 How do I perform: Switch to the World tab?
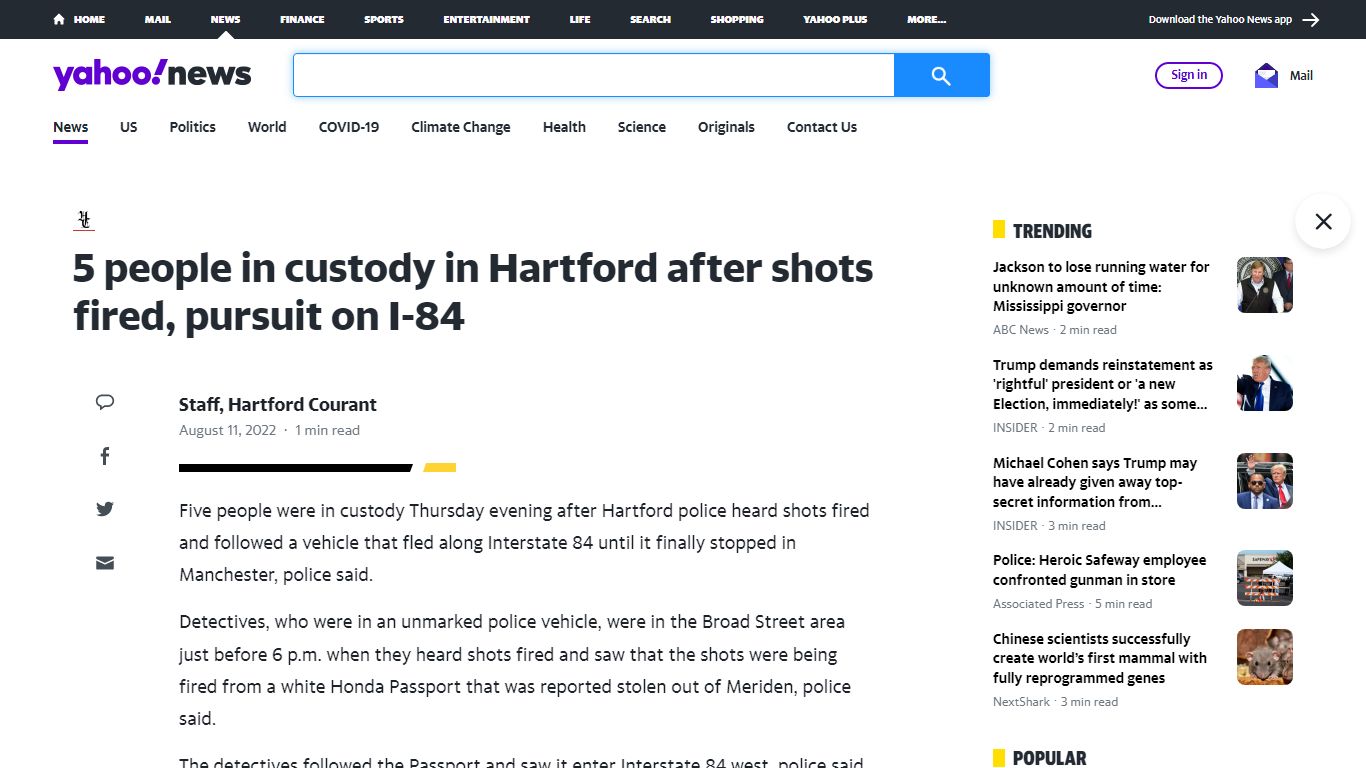click(267, 127)
